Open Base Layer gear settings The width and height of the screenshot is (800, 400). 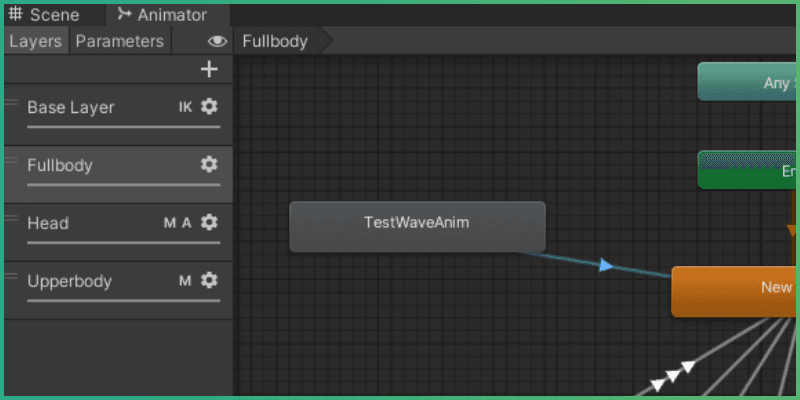209,107
